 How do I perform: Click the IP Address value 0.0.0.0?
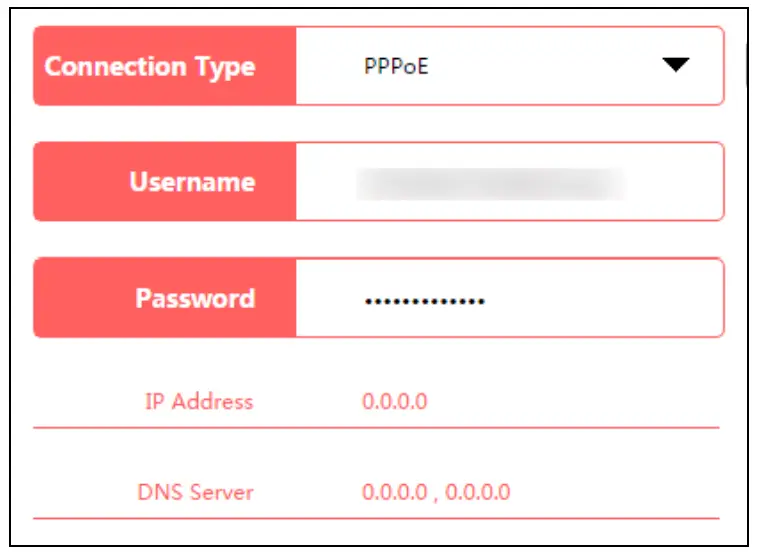click(x=394, y=402)
